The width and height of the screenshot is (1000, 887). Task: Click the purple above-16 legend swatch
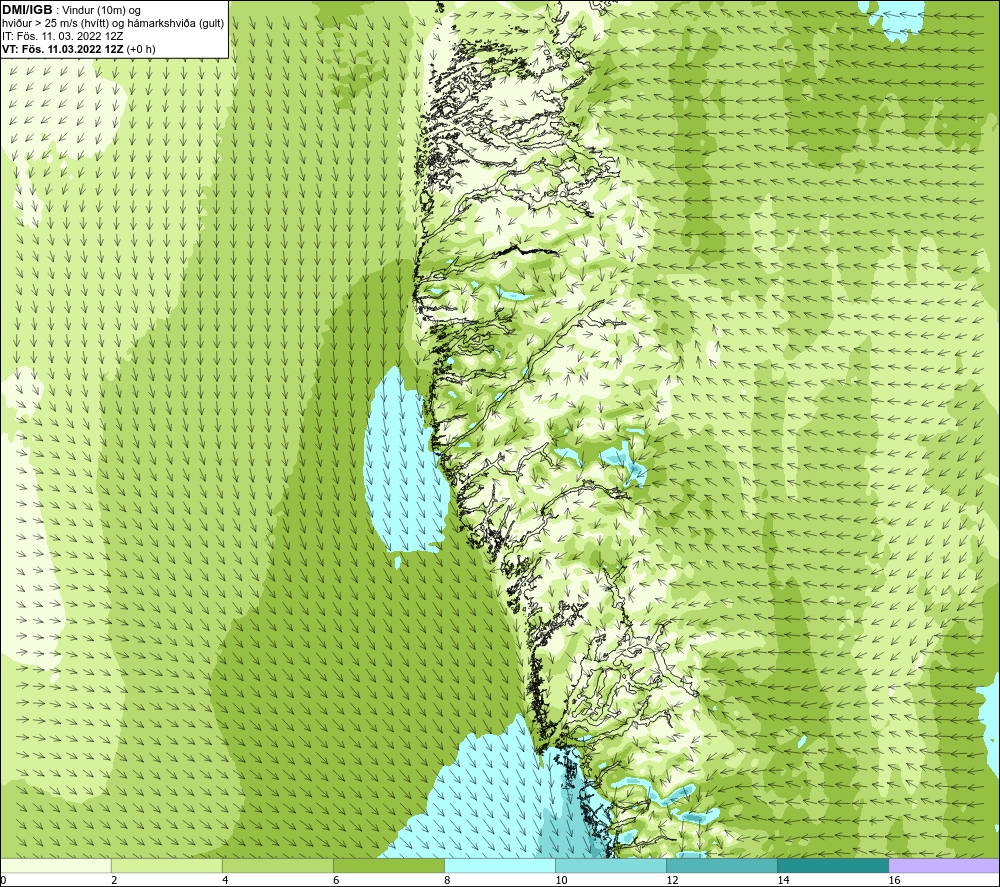(944, 866)
